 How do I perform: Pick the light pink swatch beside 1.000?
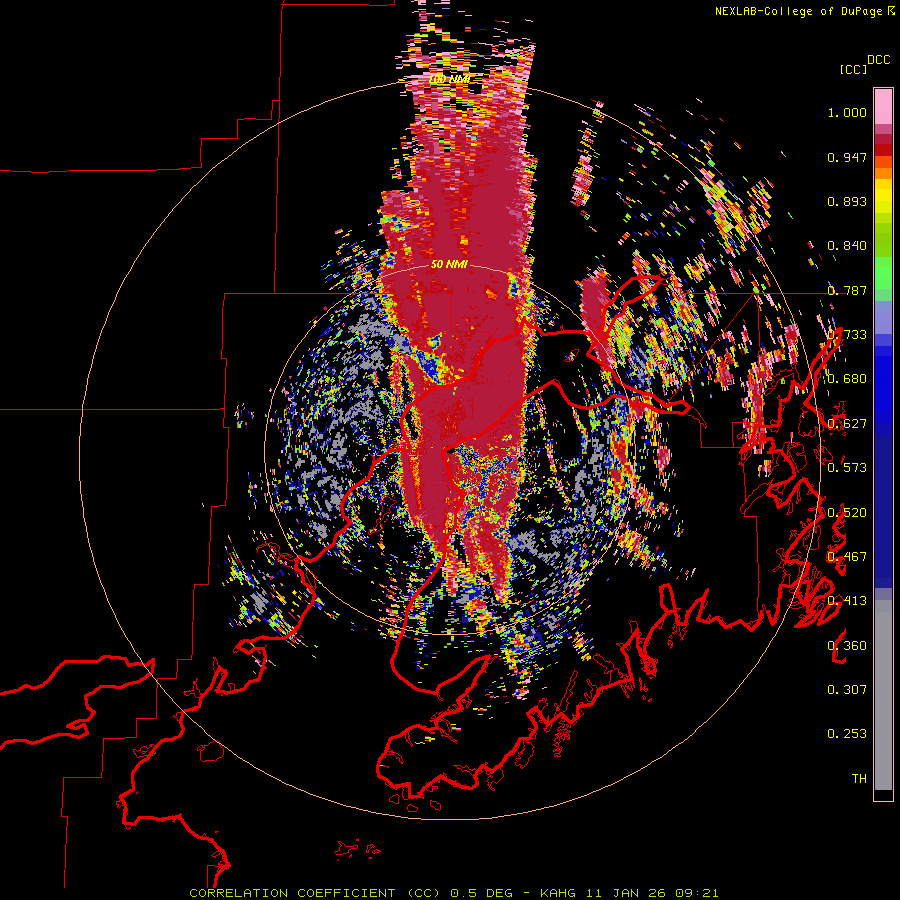click(883, 107)
